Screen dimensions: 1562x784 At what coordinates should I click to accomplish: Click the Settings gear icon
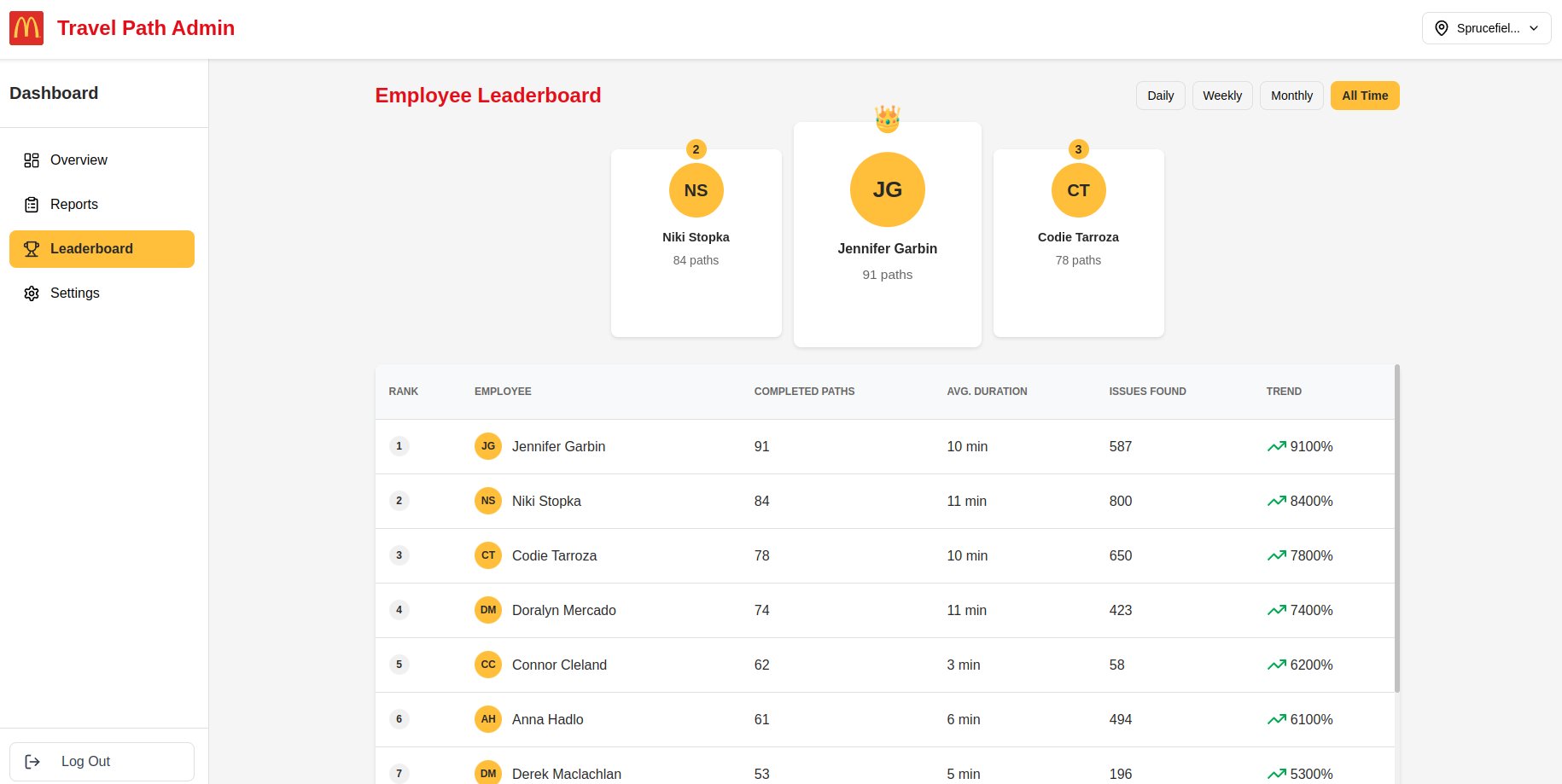pos(32,293)
